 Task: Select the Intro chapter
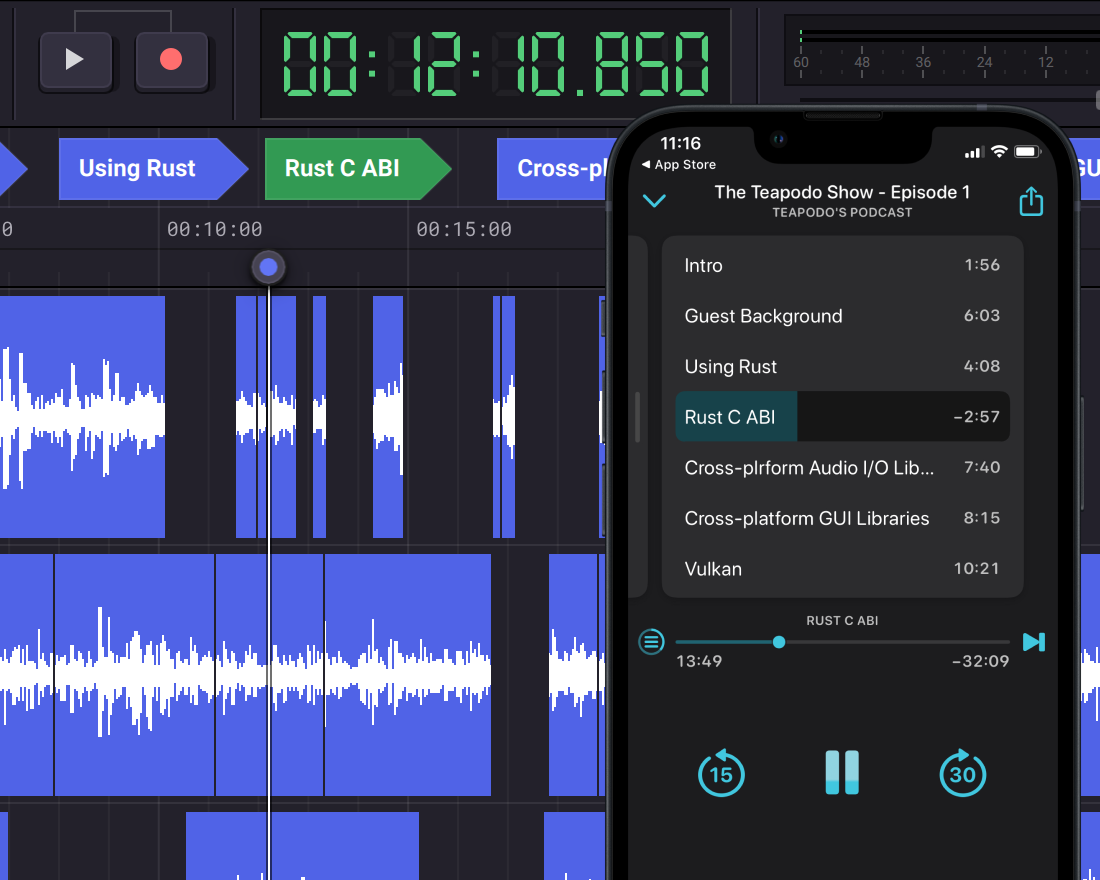(842, 265)
